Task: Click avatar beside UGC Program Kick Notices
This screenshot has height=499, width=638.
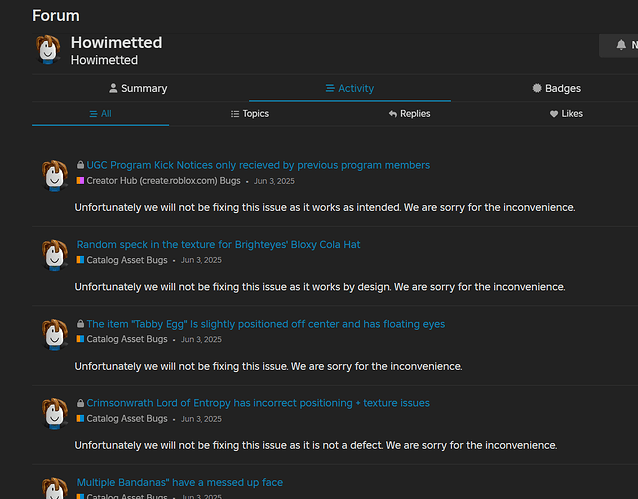Action: coord(55,175)
